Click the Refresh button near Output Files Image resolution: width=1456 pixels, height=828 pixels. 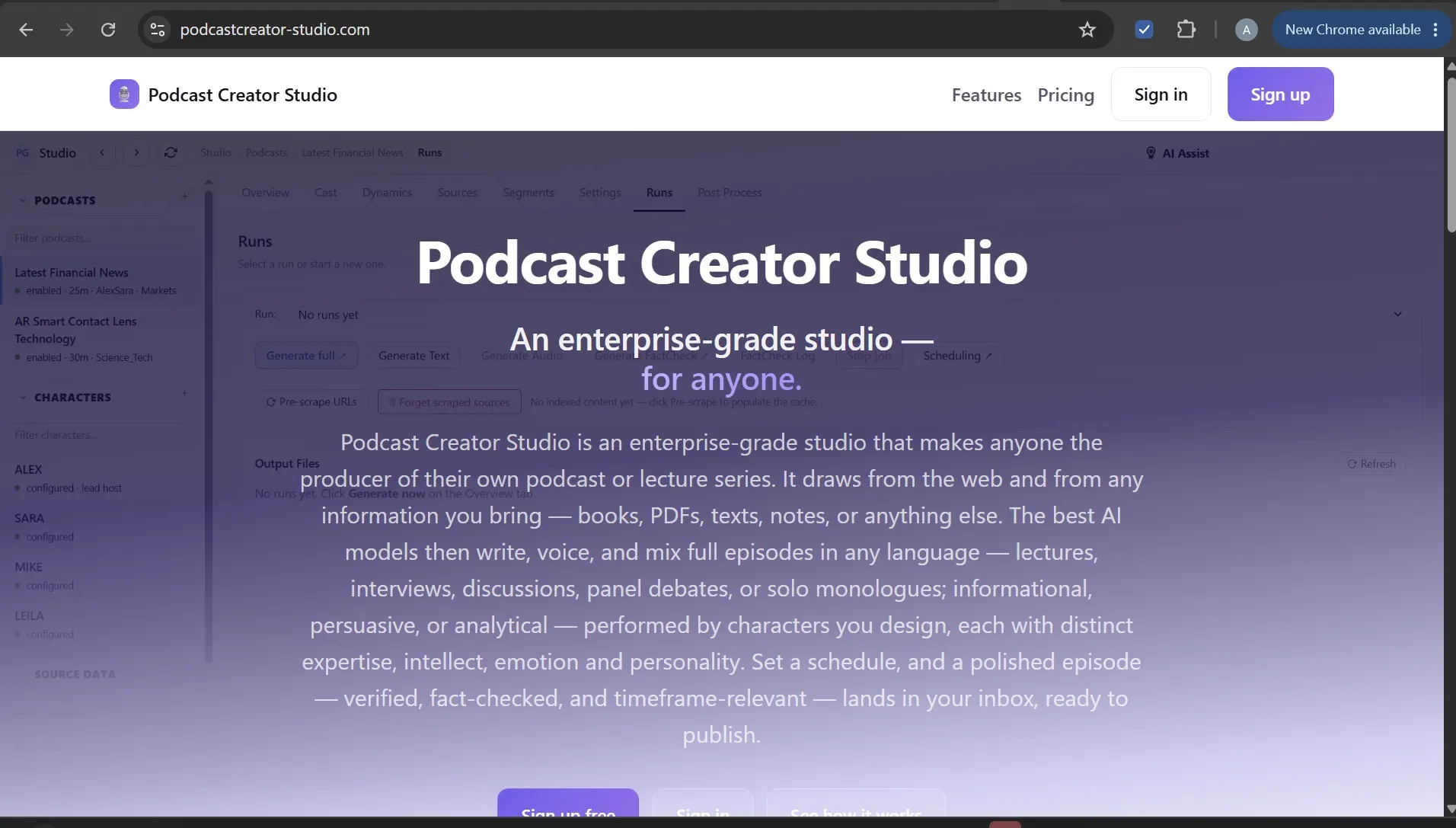pos(1371,464)
